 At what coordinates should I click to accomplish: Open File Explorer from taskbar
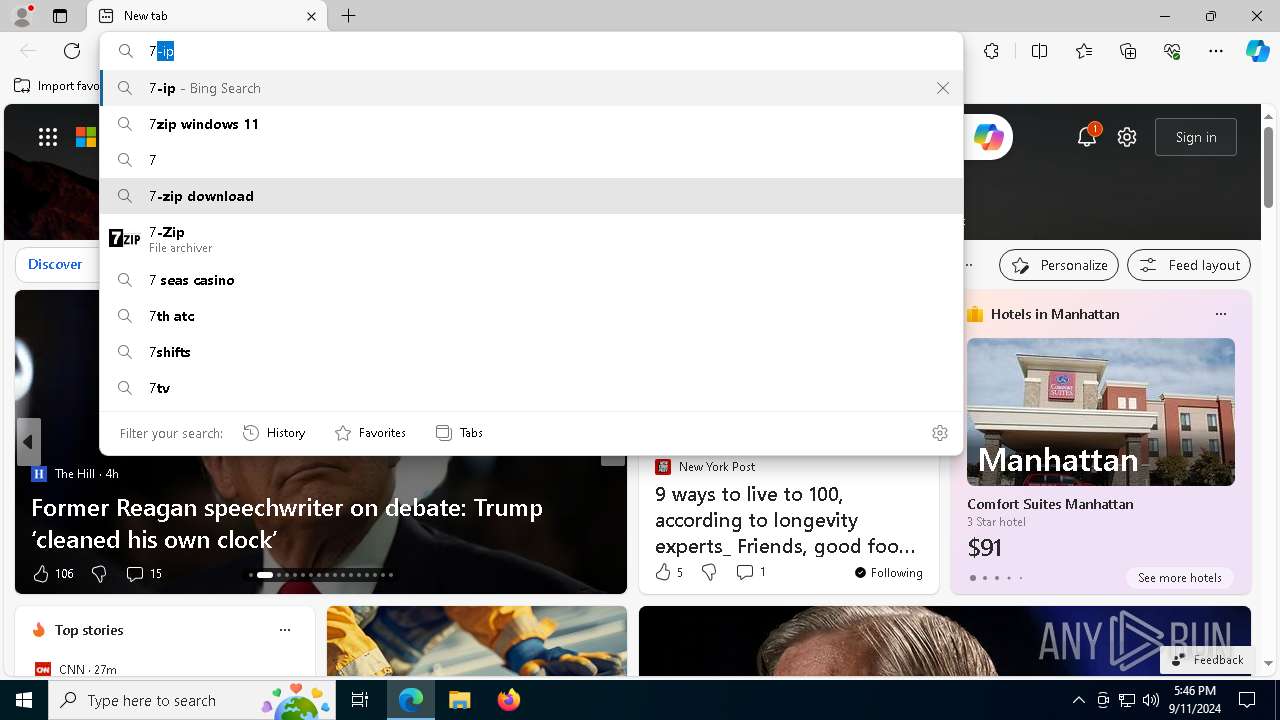[459, 700]
